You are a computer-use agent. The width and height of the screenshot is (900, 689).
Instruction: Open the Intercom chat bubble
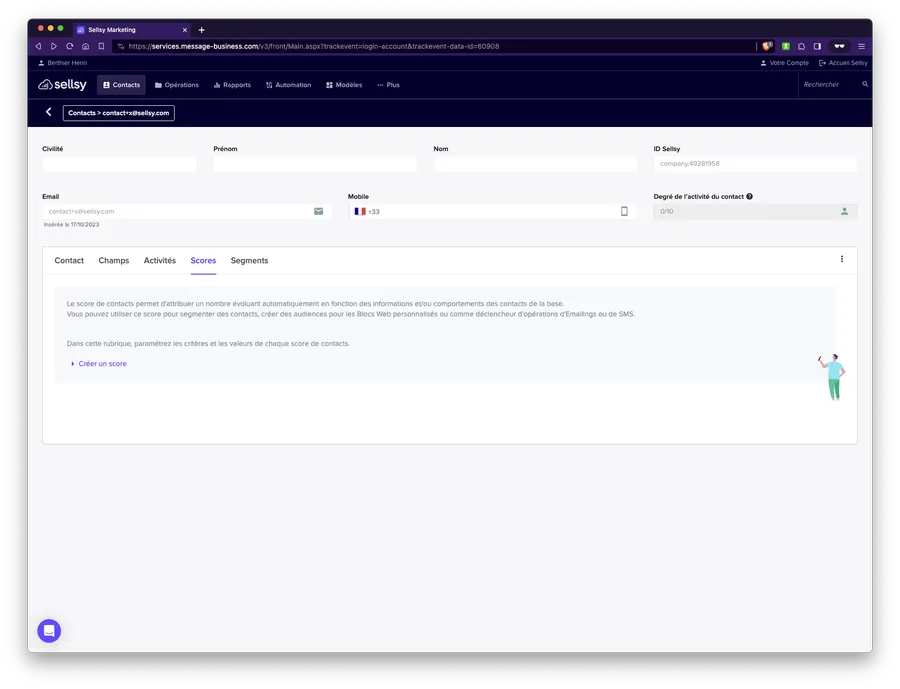coord(49,631)
